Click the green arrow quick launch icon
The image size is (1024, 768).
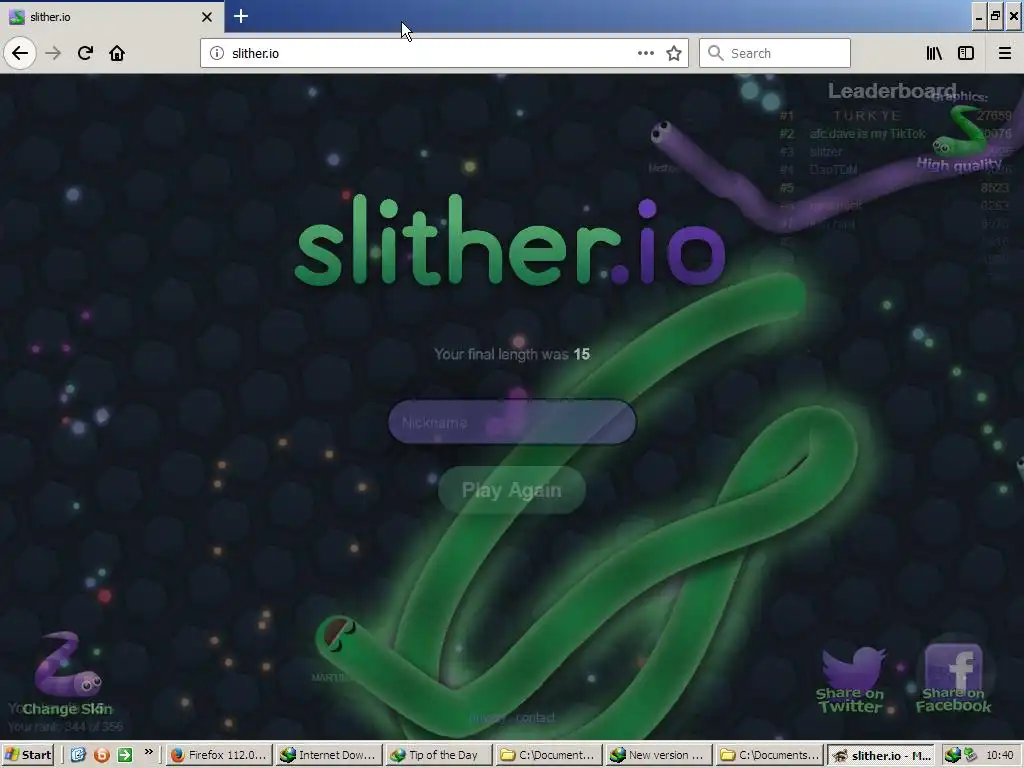click(125, 755)
